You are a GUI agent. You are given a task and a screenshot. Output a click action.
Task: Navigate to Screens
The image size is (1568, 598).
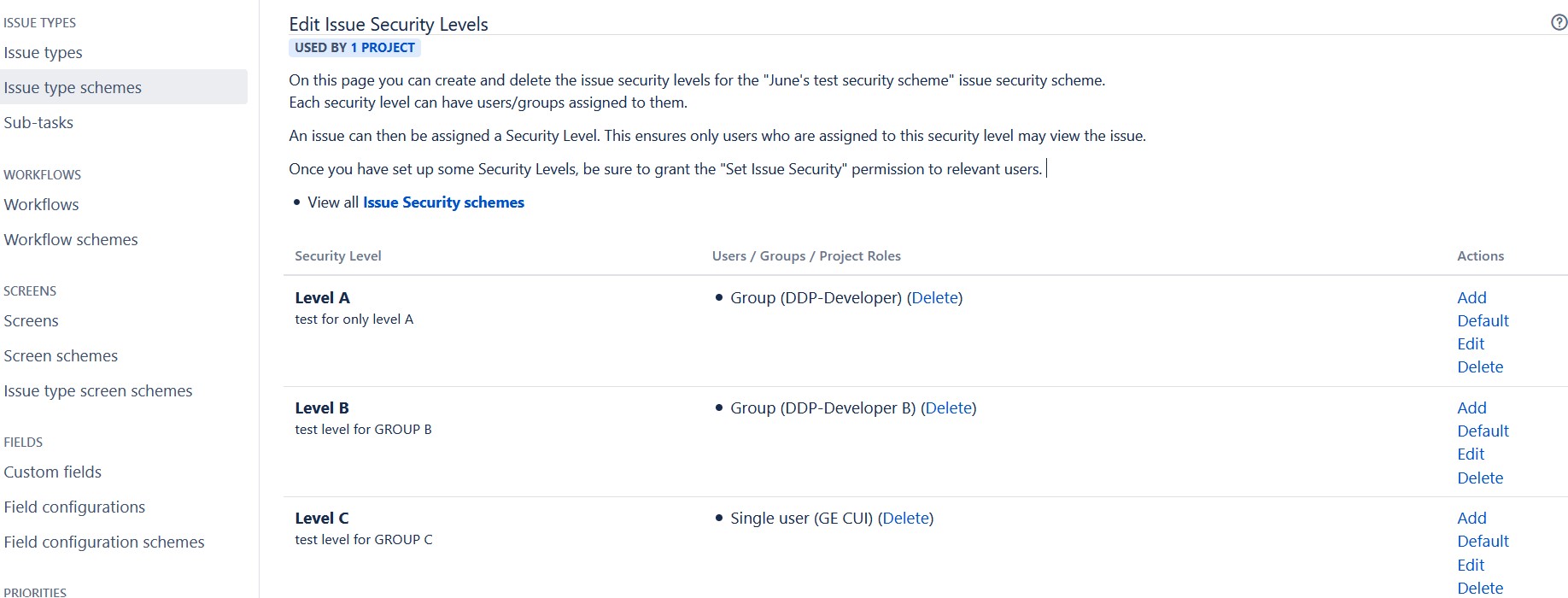click(31, 320)
